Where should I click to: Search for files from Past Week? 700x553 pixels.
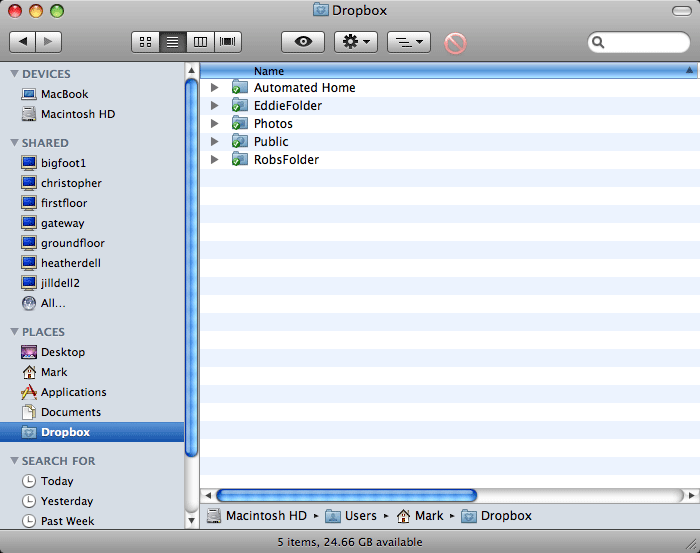coord(92,521)
